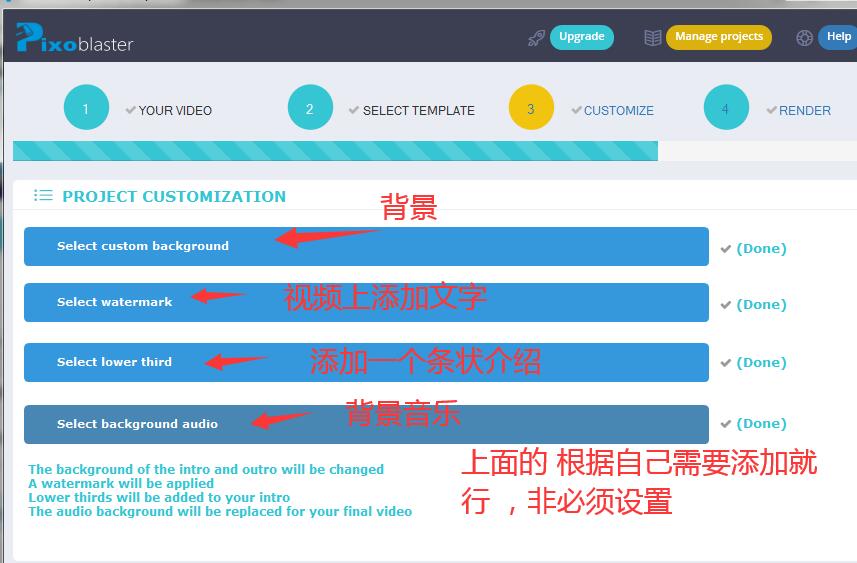Select the YOUR VIDEO step label

tap(175, 110)
